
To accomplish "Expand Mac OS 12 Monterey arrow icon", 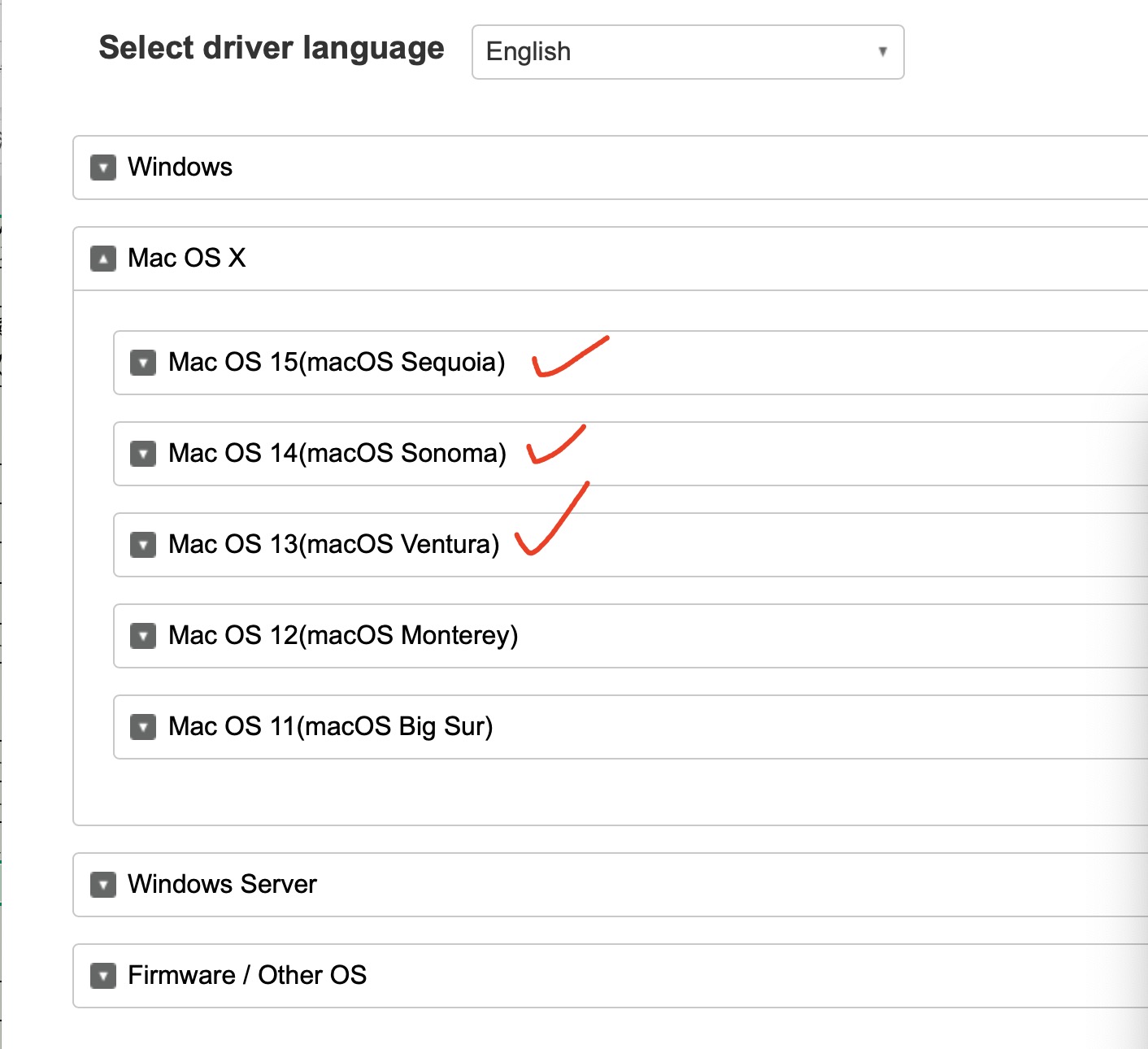I will pyautogui.click(x=144, y=636).
